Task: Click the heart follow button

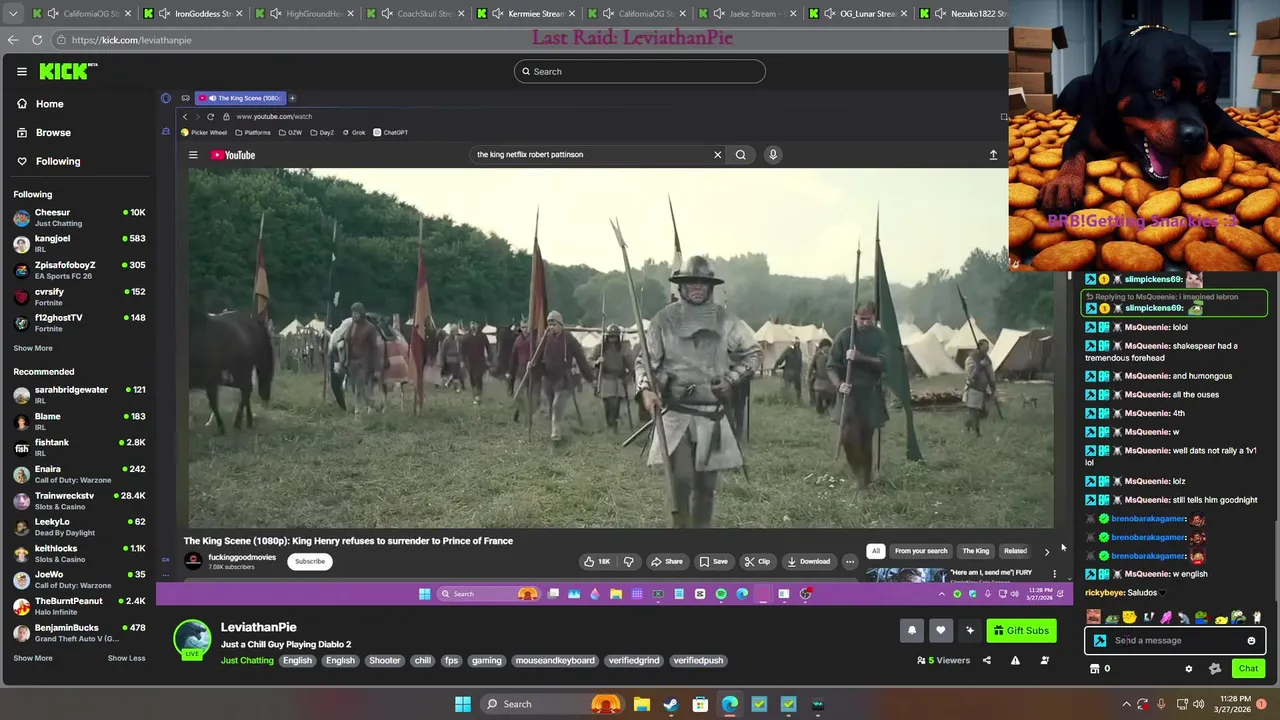Action: point(940,630)
